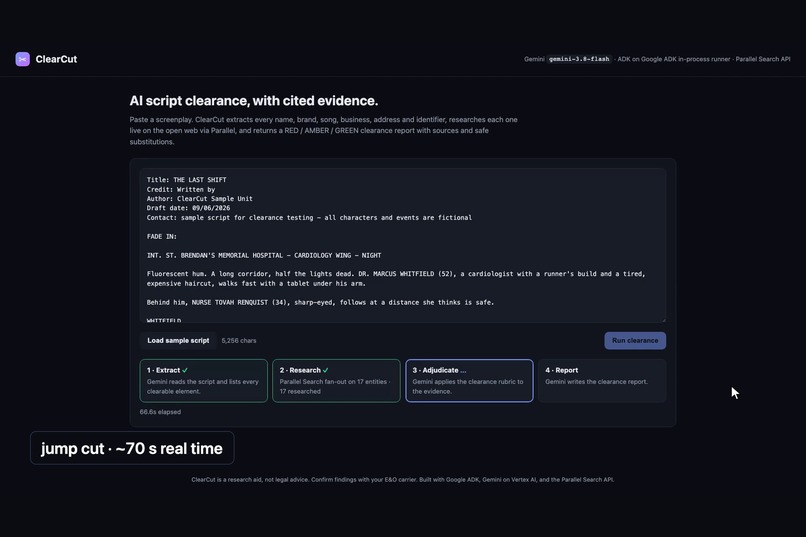Click the 'Gemini writes the clearance report.' description
Viewport: 806px width, 537px height.
tap(596, 382)
